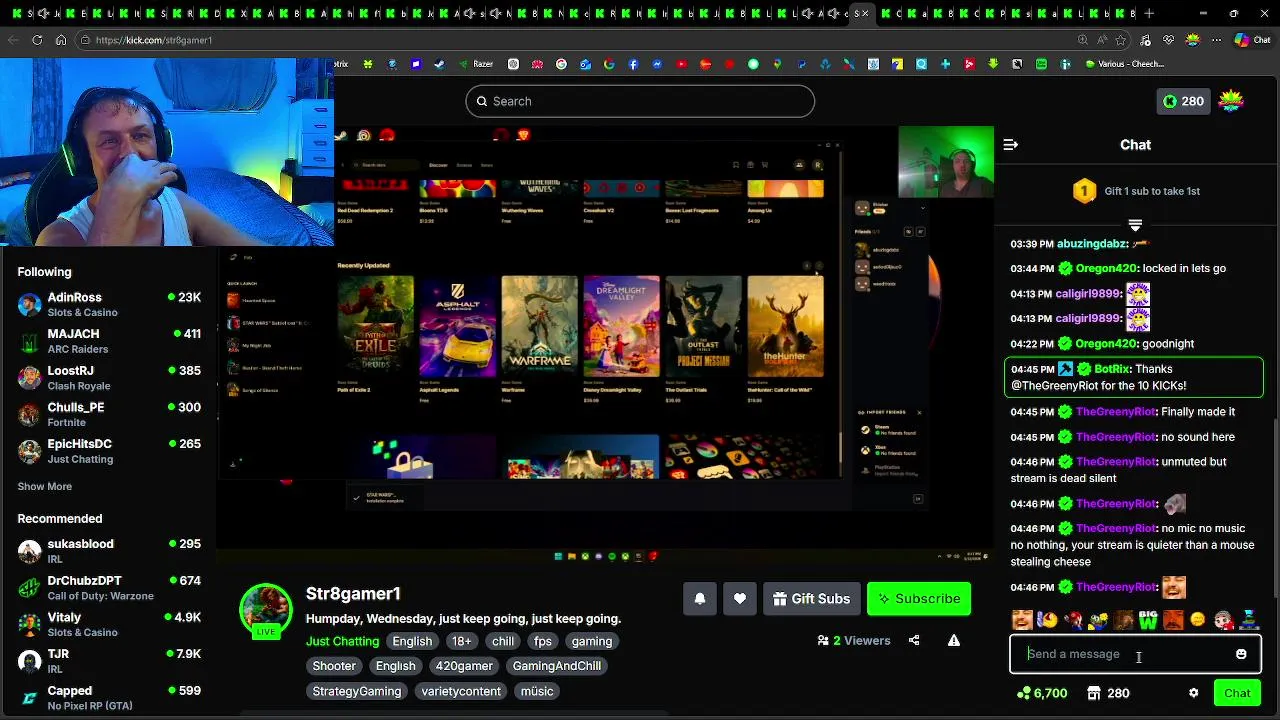The height and width of the screenshot is (720, 1280).
Task: Report stream with warning triangle icon
Action: pos(954,641)
